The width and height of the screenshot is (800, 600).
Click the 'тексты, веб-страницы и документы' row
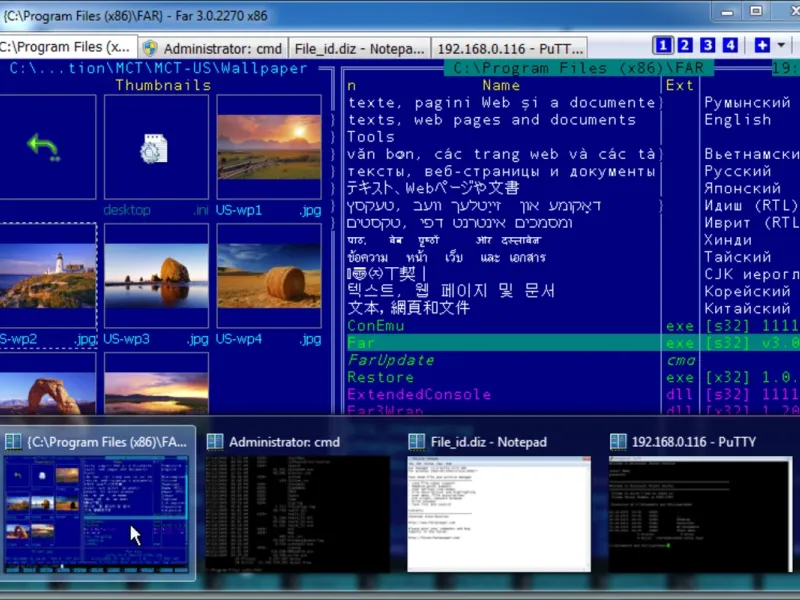503,171
